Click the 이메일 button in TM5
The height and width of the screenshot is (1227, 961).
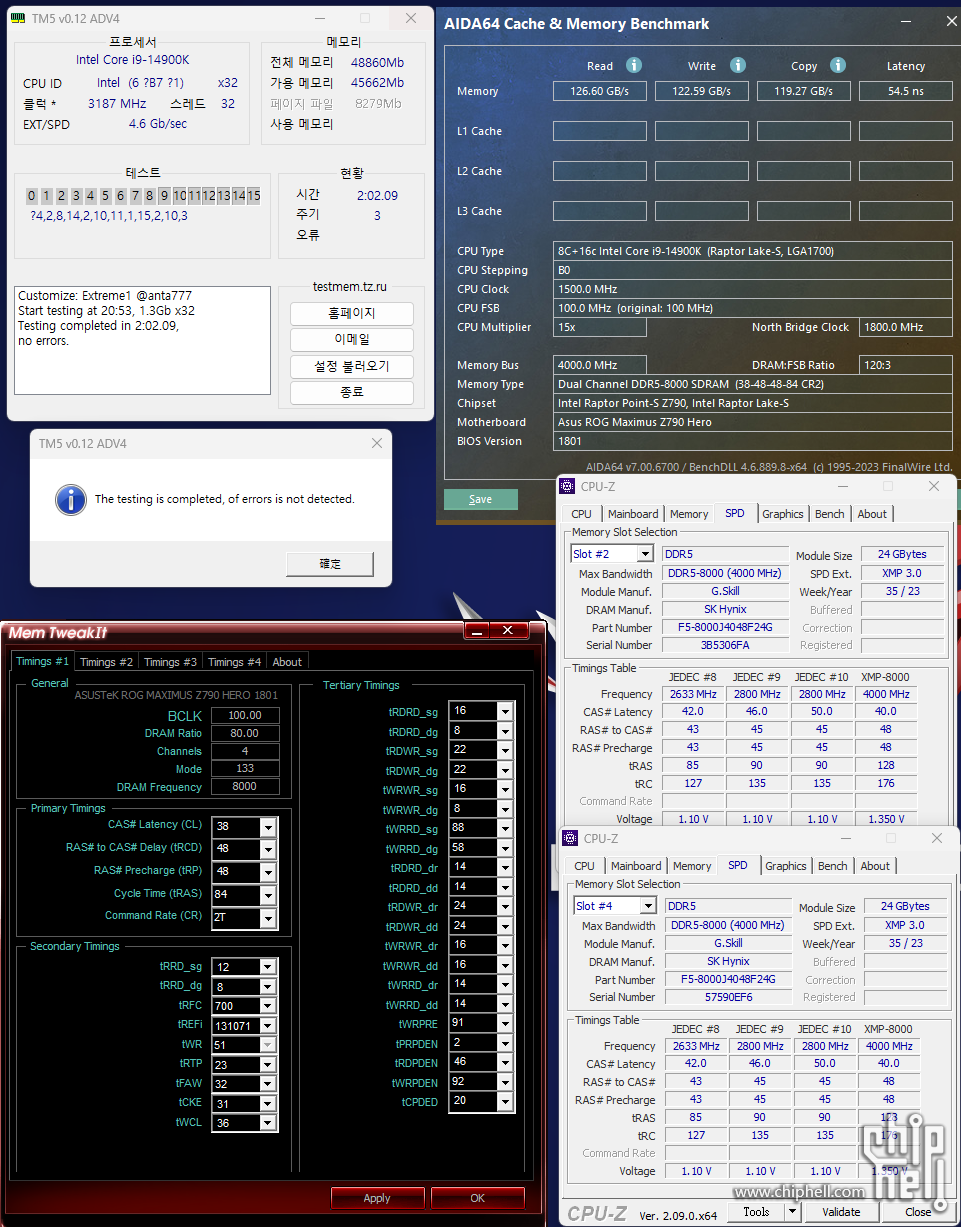click(x=352, y=339)
